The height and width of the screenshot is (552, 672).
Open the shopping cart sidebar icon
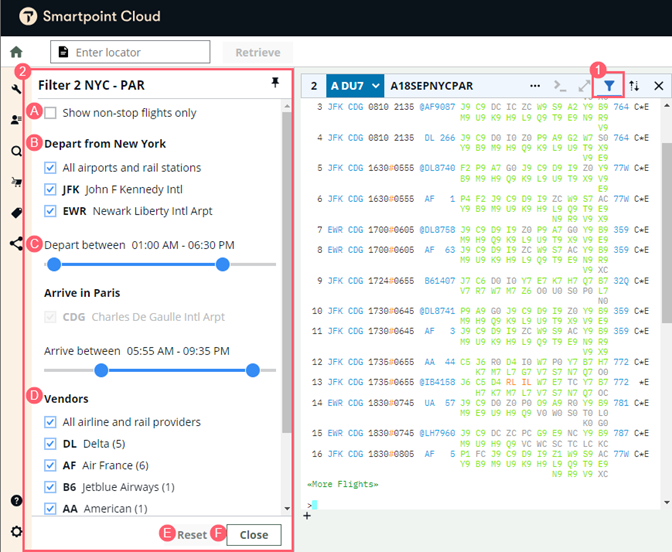pos(16,182)
